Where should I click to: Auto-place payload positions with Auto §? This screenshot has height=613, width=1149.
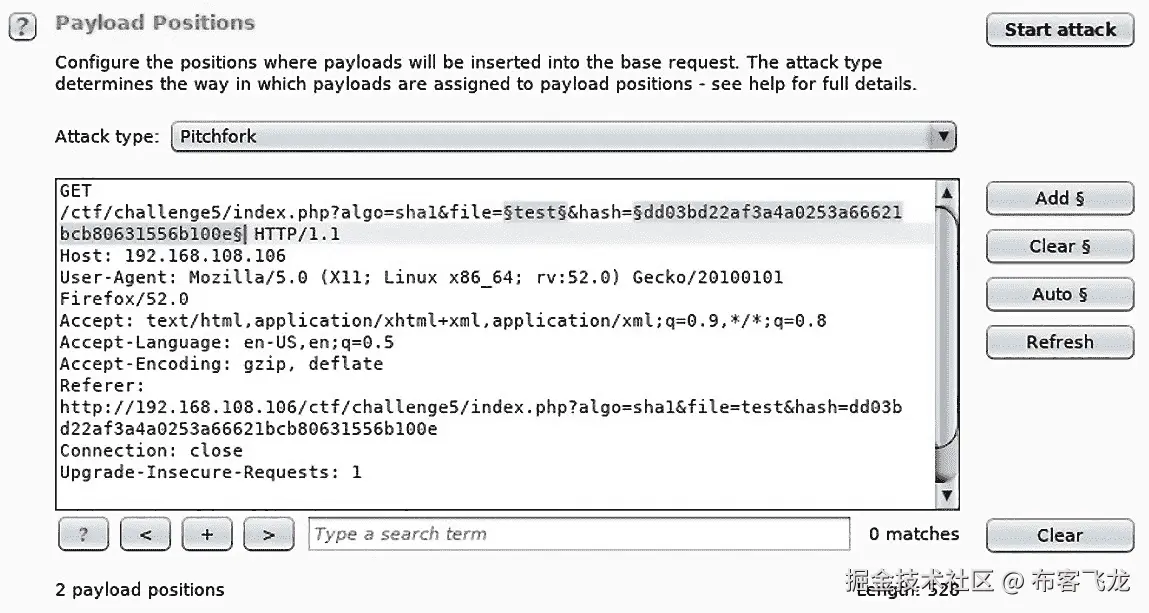(x=1059, y=294)
